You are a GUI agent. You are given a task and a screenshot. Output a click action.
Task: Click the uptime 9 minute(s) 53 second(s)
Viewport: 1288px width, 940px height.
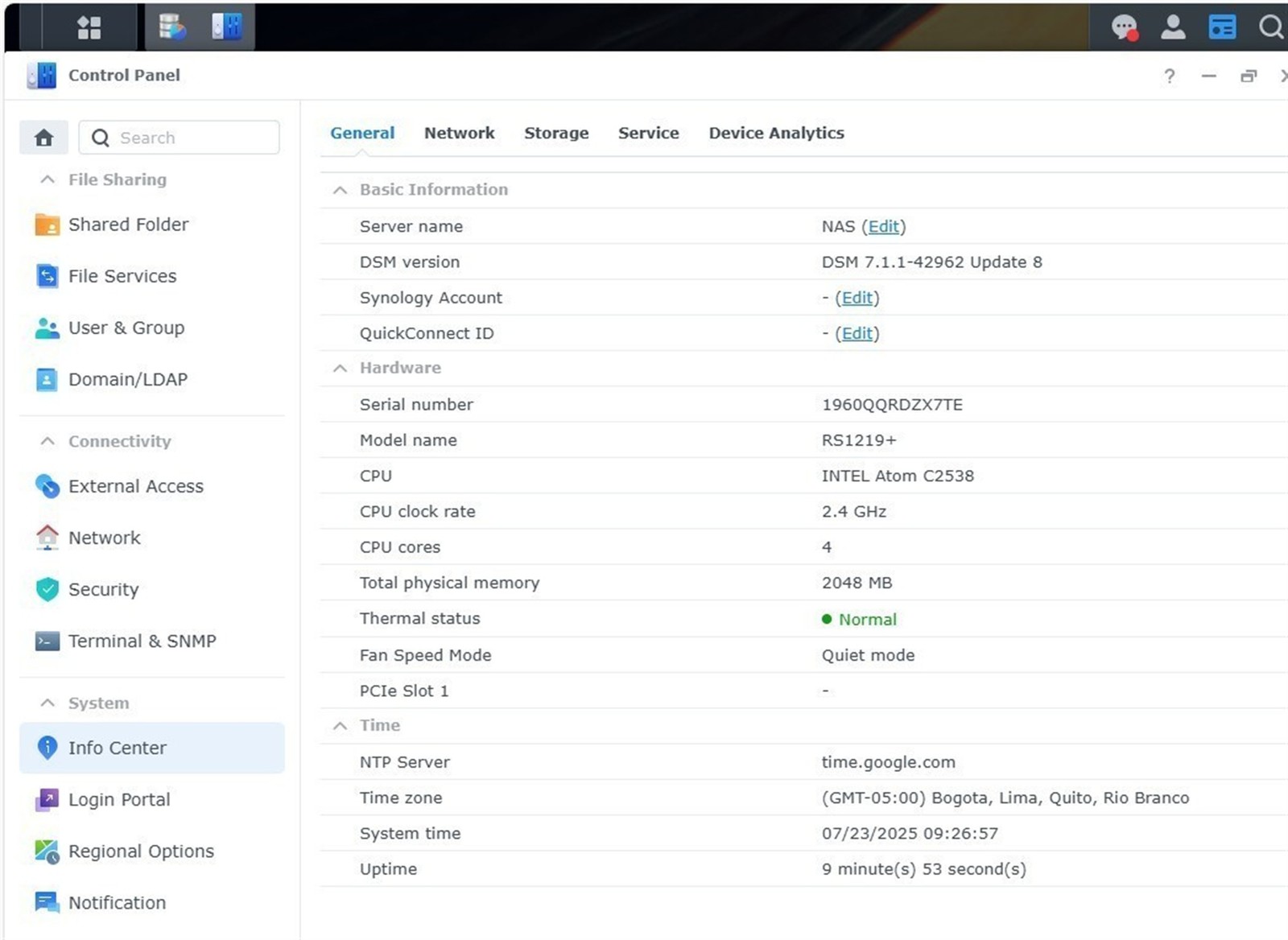pos(923,869)
